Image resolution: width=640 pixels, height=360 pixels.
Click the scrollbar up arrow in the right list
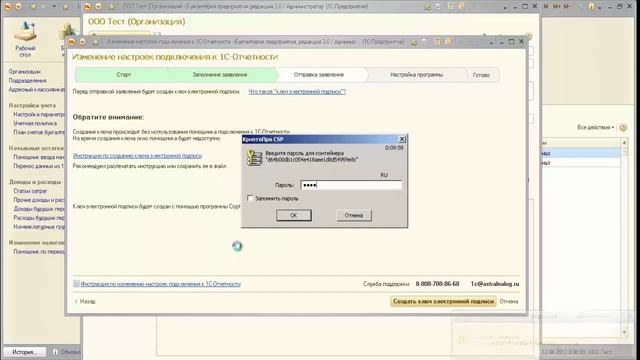[x=624, y=142]
